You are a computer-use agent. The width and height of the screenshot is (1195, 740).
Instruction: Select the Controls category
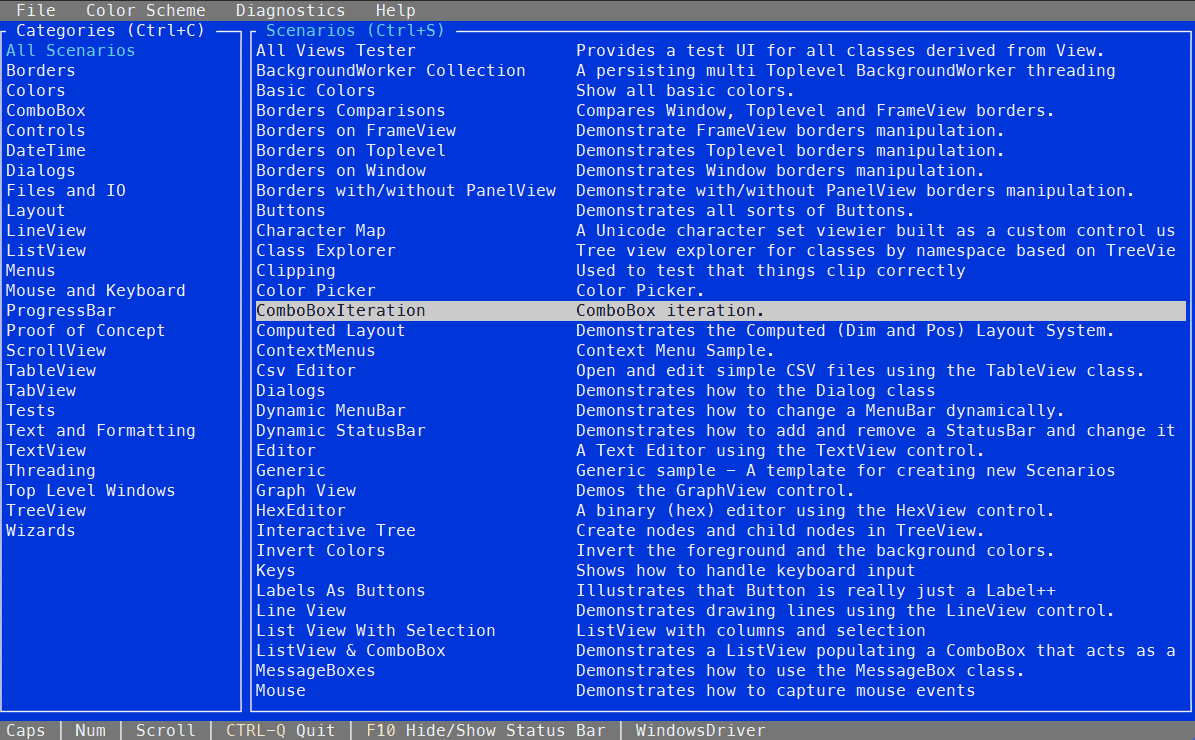coord(46,130)
